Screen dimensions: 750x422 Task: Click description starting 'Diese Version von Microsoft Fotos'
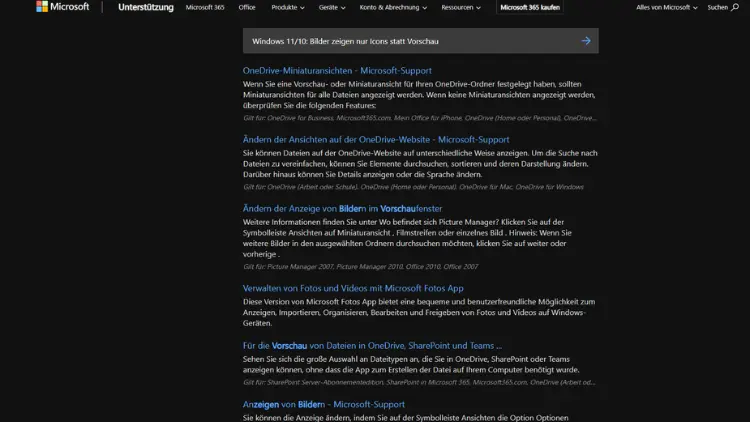419,312
